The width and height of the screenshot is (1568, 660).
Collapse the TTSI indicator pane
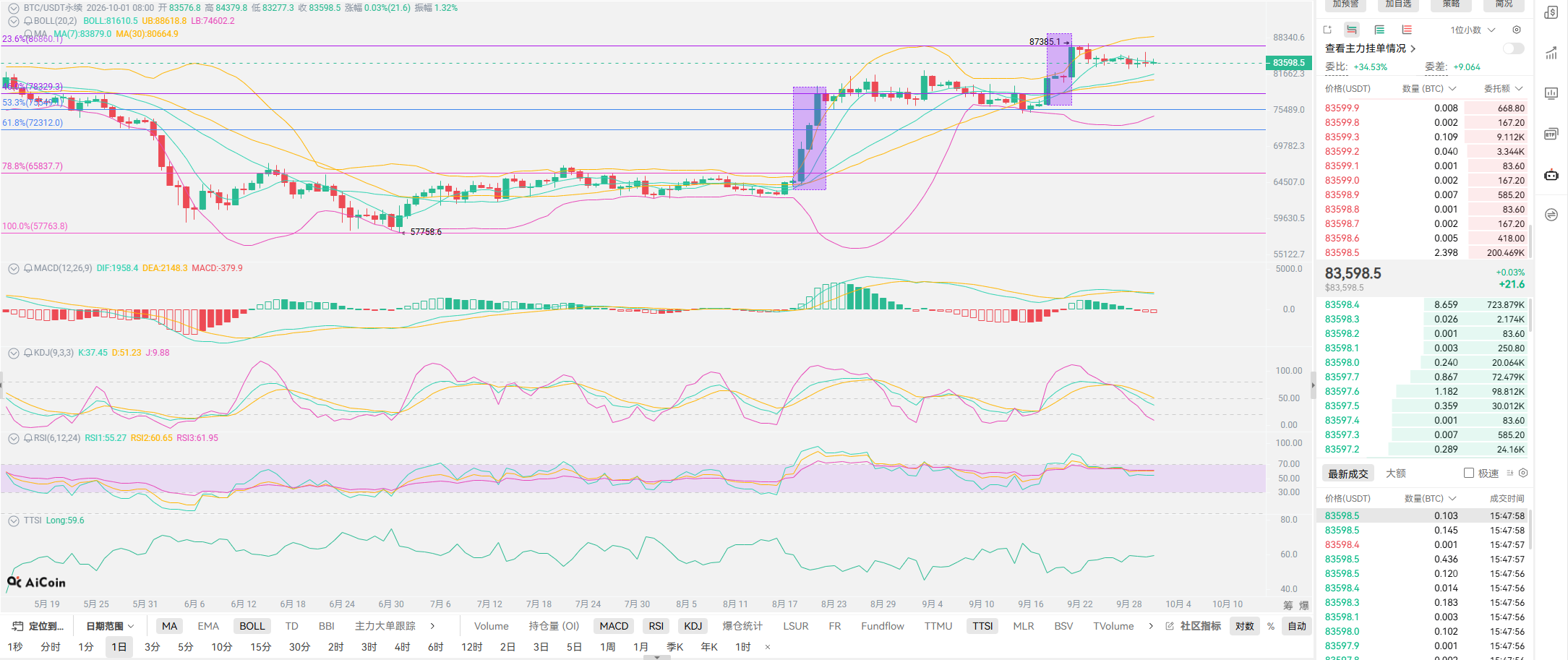pyautogui.click(x=14, y=520)
